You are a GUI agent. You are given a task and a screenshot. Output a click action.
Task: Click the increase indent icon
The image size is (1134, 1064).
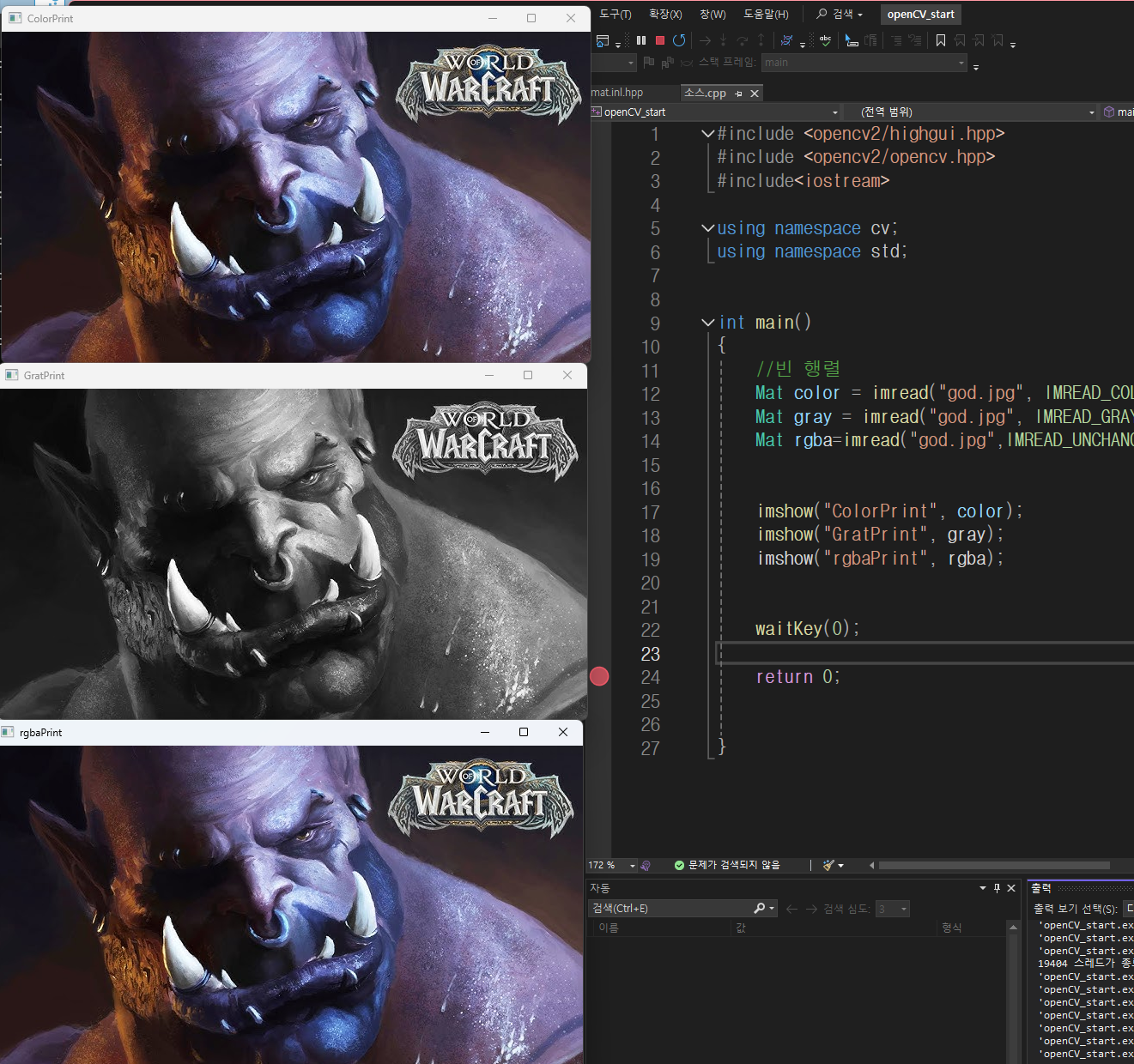pos(915,40)
